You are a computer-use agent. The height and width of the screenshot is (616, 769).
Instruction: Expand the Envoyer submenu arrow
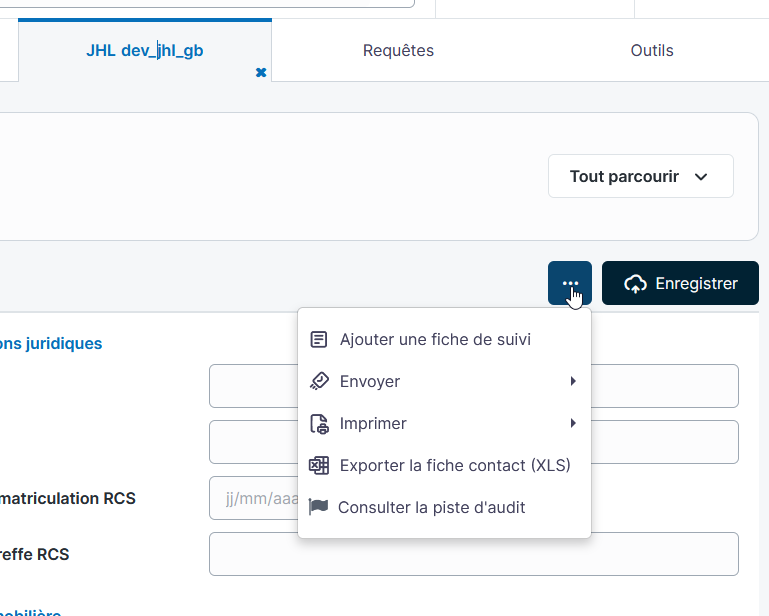pyautogui.click(x=573, y=381)
